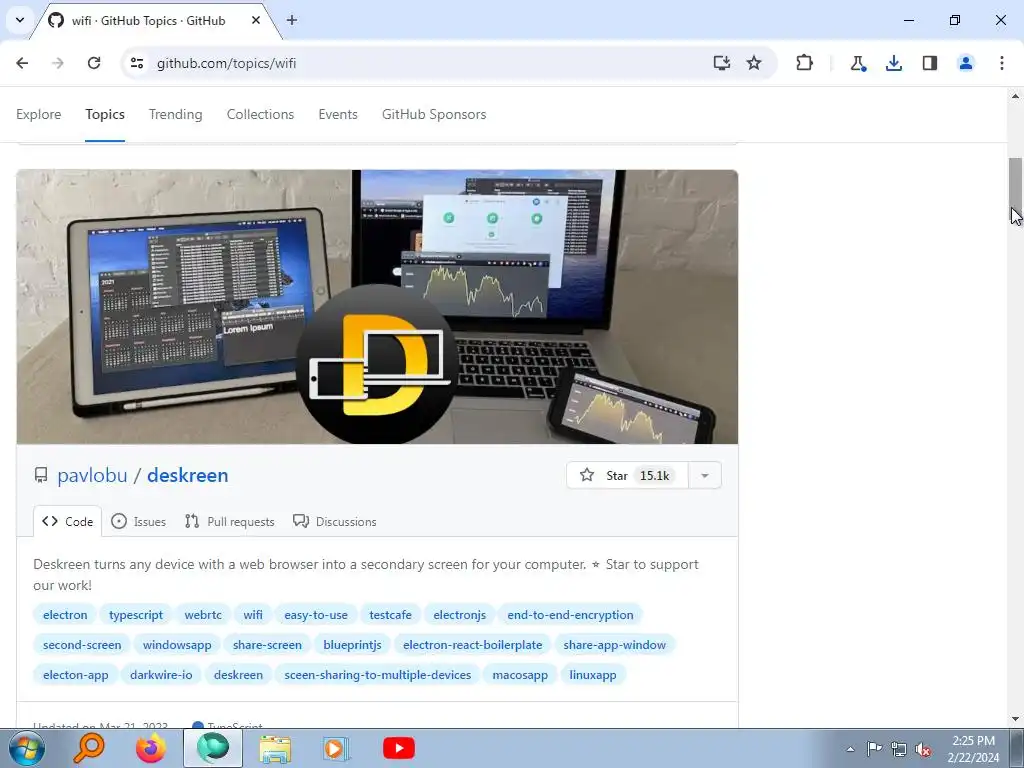Screen dimensions: 1024x768
Task: Open the deskreen repository link
Action: click(x=187, y=475)
